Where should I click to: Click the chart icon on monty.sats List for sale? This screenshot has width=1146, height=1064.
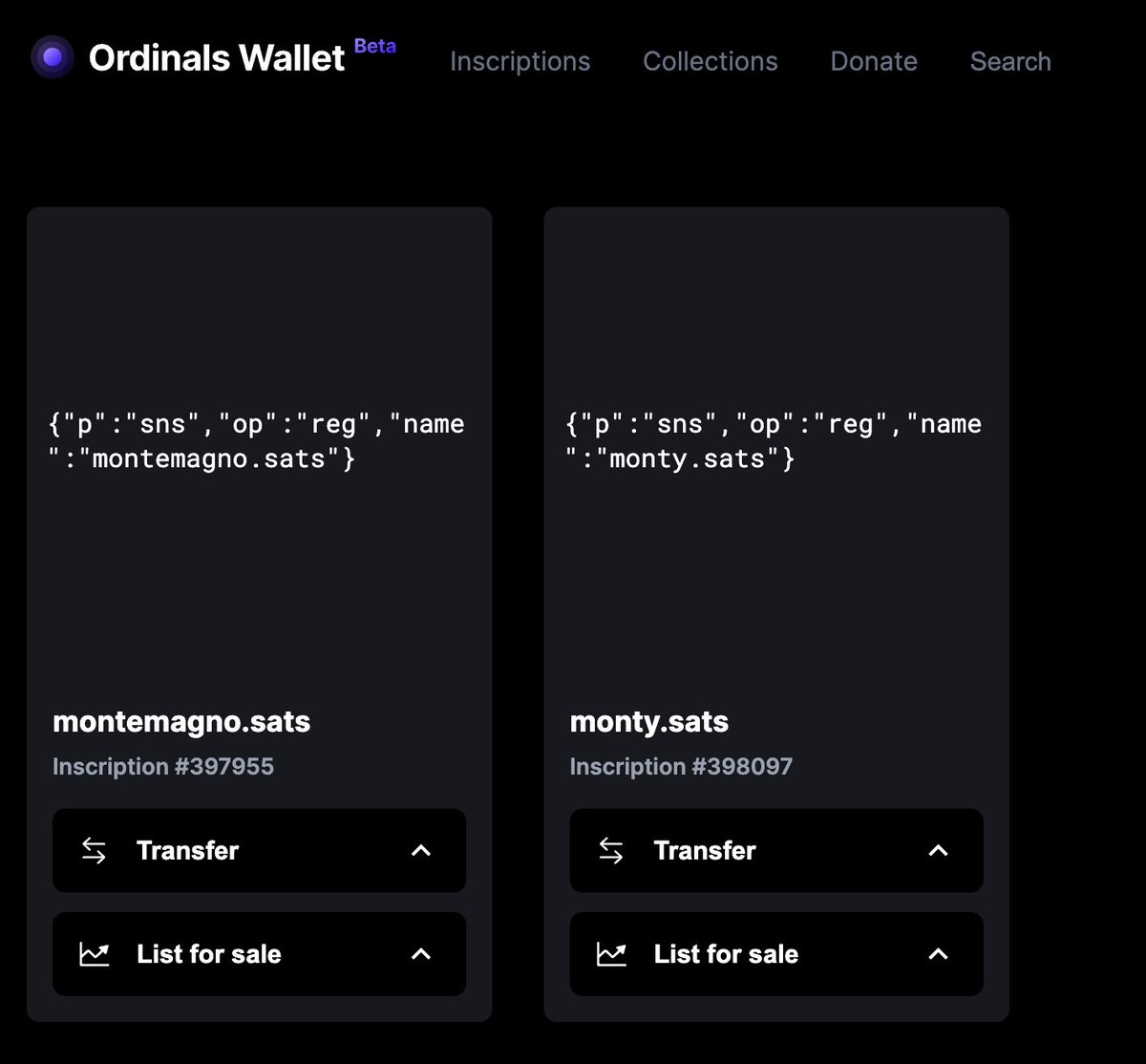pos(612,953)
